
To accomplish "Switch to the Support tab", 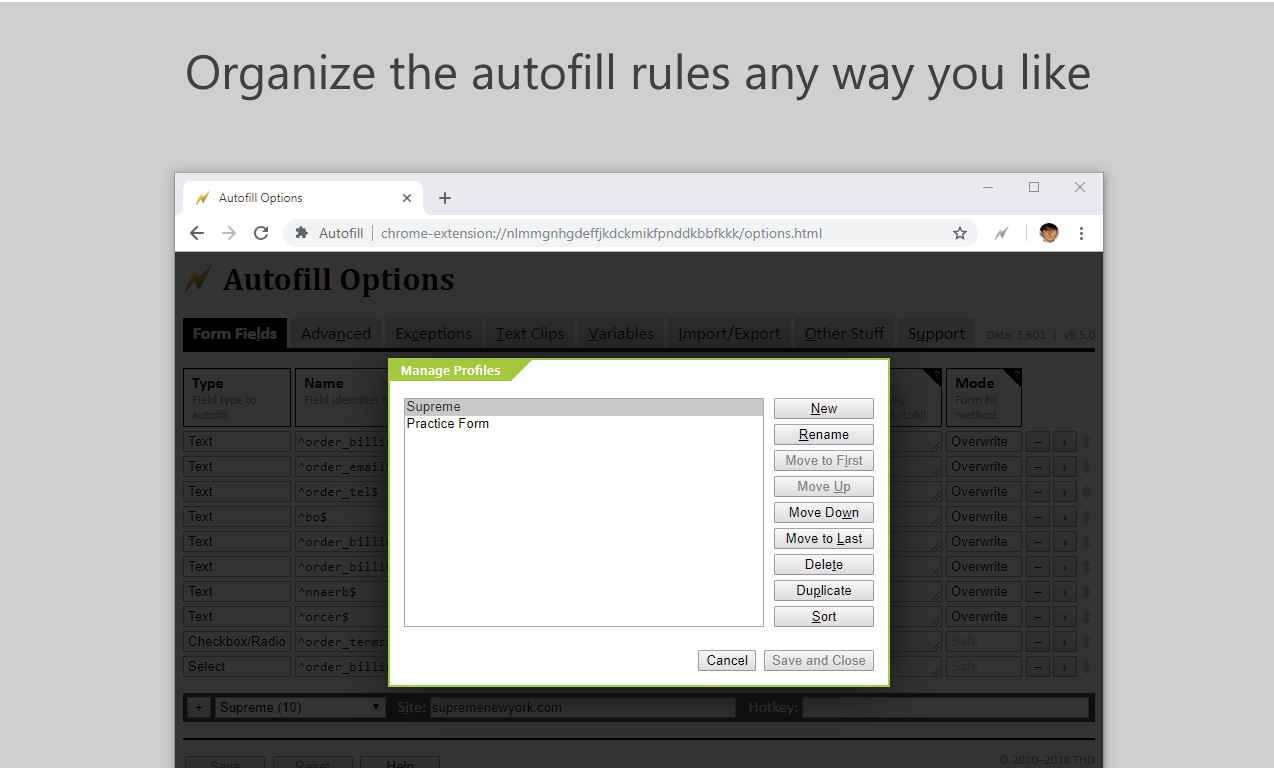I will (x=936, y=334).
